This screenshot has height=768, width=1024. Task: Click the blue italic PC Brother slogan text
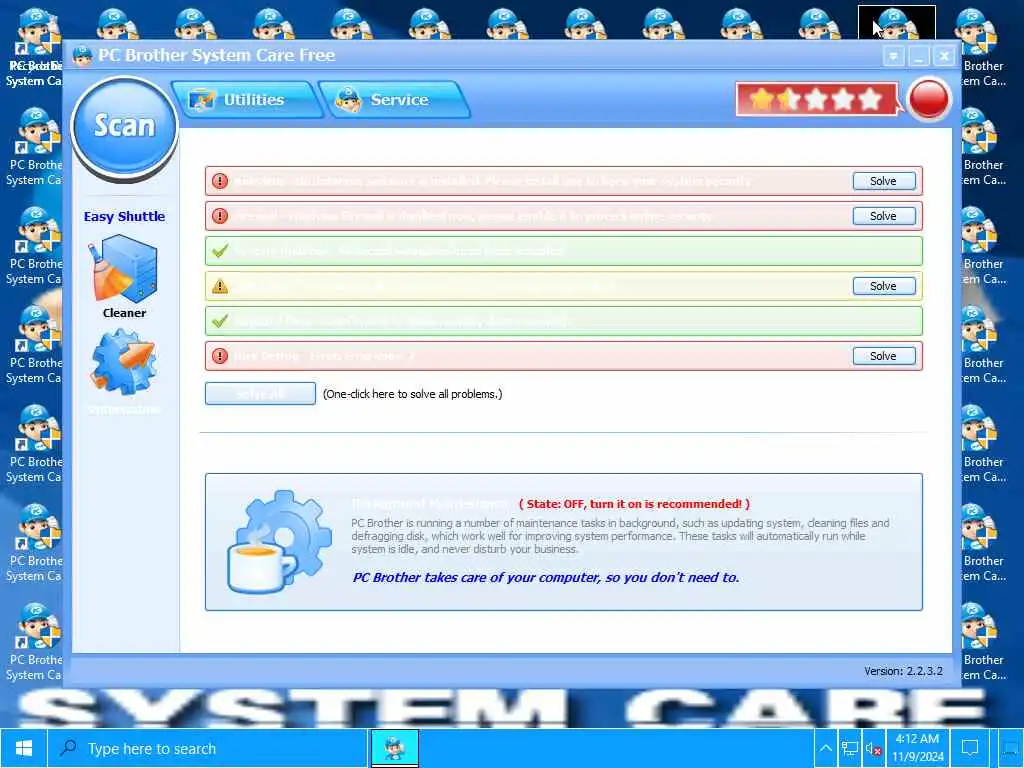click(546, 577)
